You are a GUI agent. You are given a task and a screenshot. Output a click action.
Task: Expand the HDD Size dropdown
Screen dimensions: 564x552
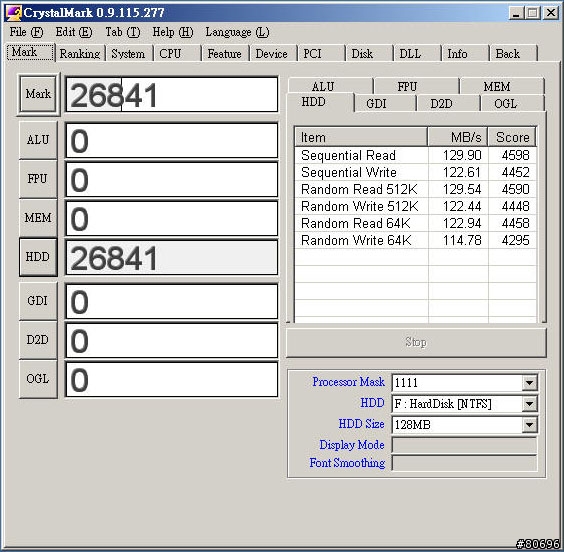click(x=529, y=425)
